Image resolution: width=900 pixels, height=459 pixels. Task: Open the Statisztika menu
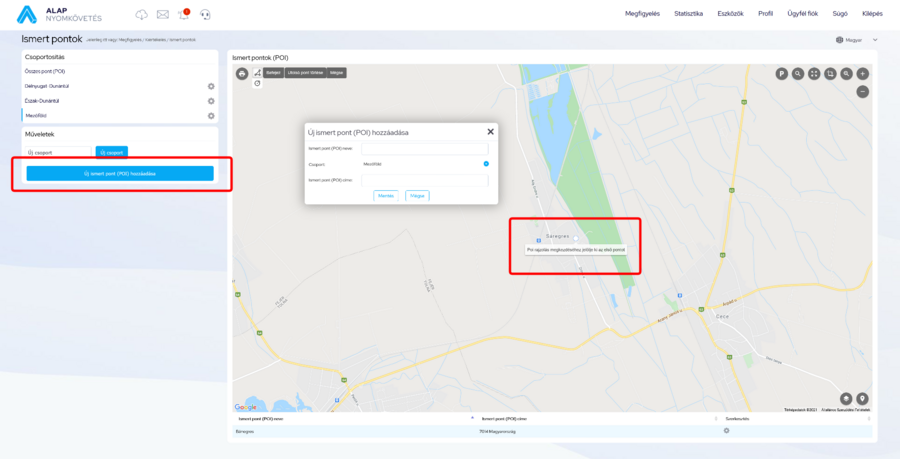click(688, 14)
